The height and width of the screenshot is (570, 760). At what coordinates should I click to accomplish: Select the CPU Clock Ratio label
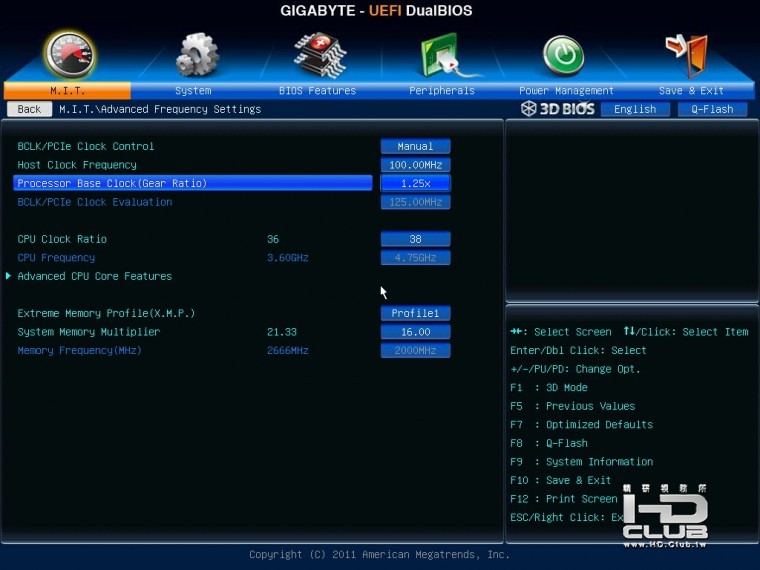click(x=62, y=239)
